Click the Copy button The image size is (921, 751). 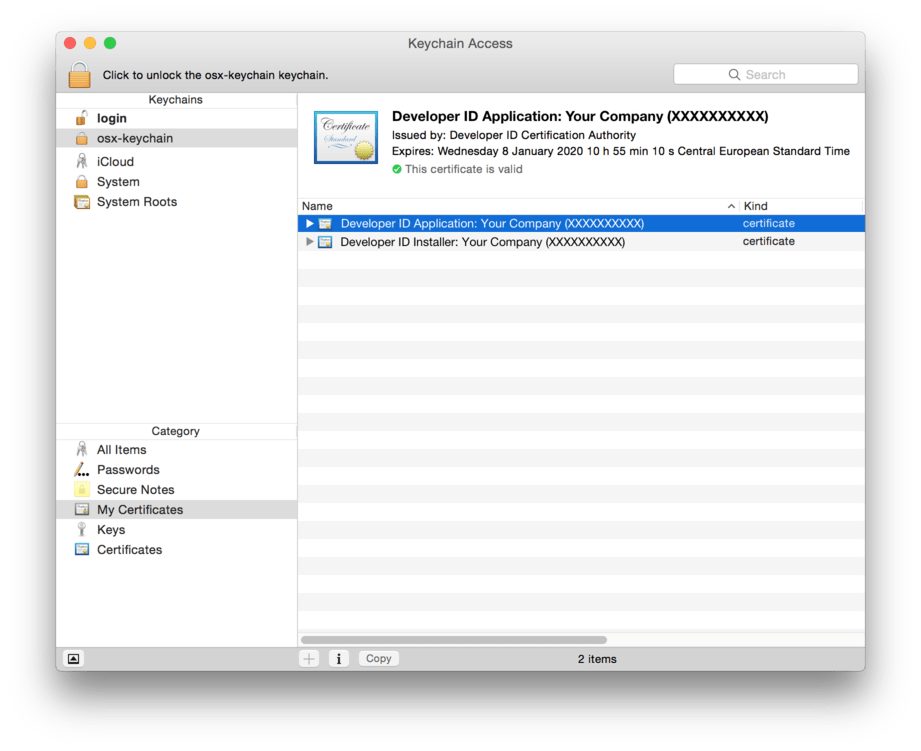(x=378, y=658)
